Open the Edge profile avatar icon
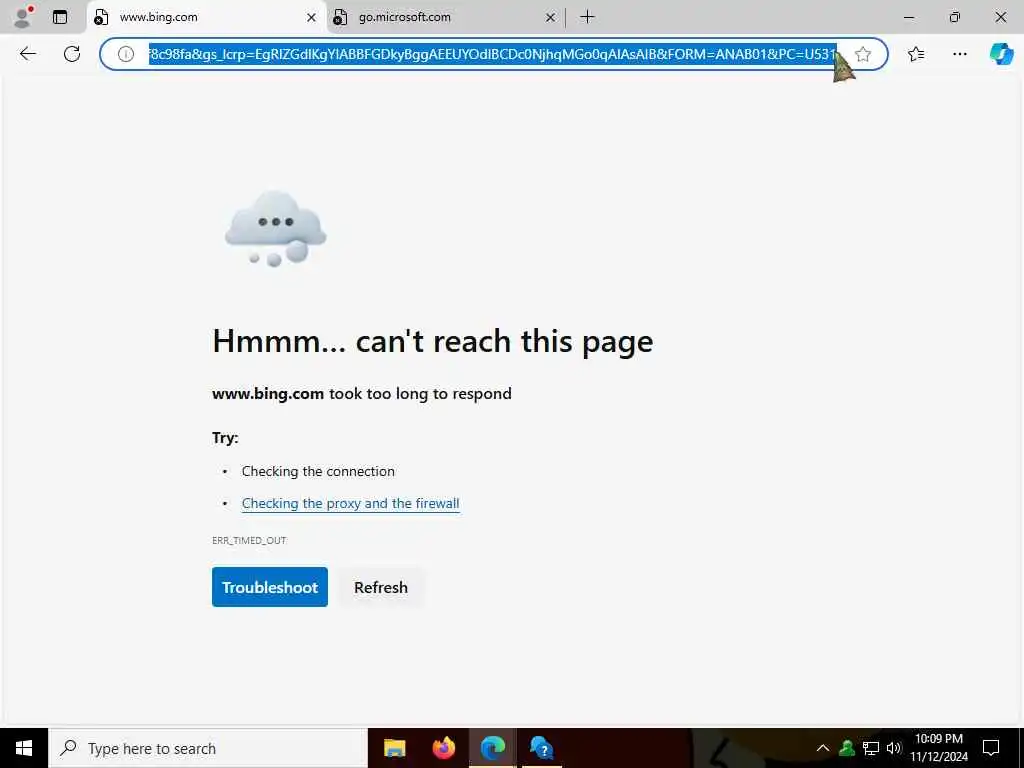Screen dimensions: 1024x768 [x=24, y=17]
